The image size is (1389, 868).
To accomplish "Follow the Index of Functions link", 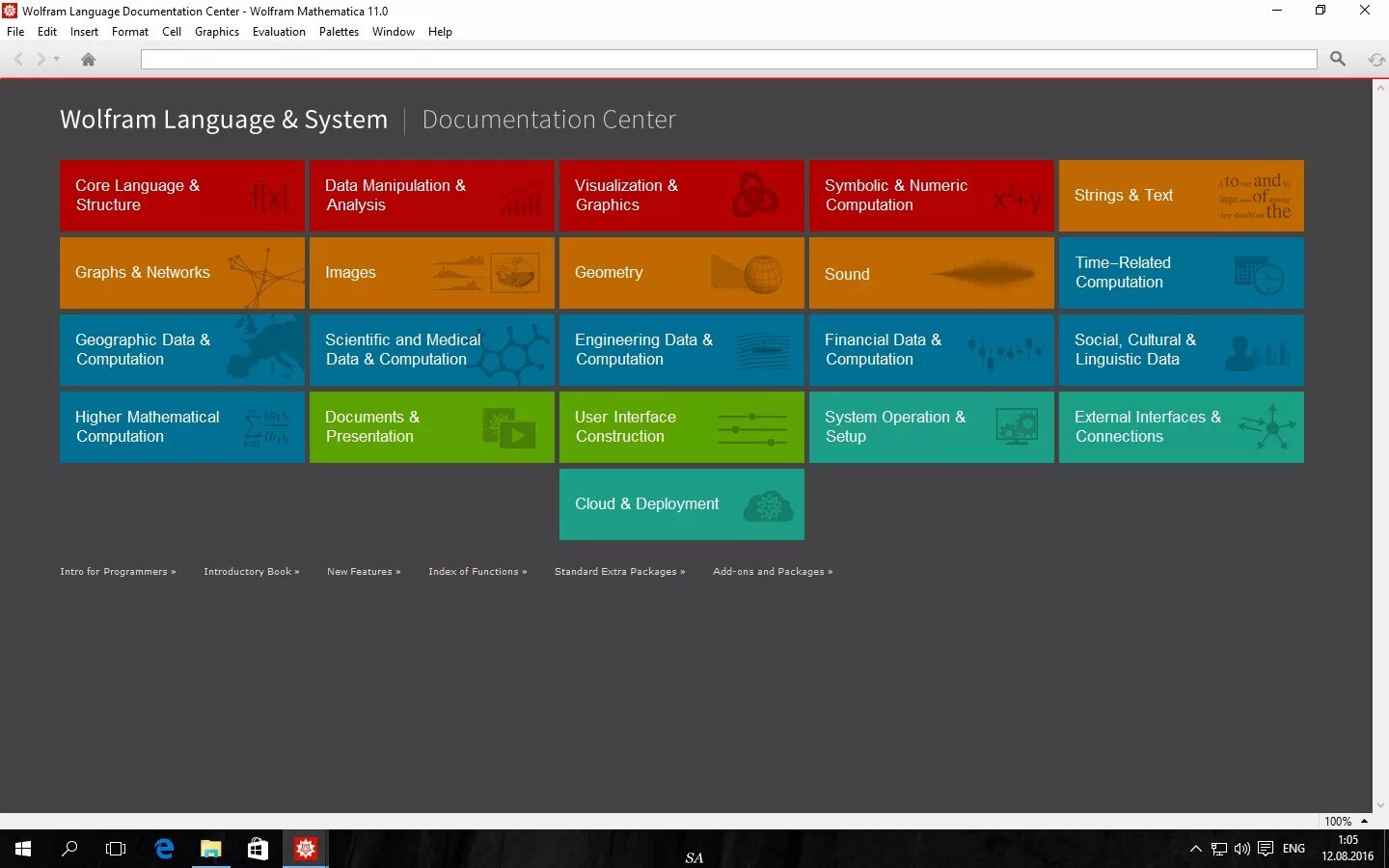I will coord(477,572).
